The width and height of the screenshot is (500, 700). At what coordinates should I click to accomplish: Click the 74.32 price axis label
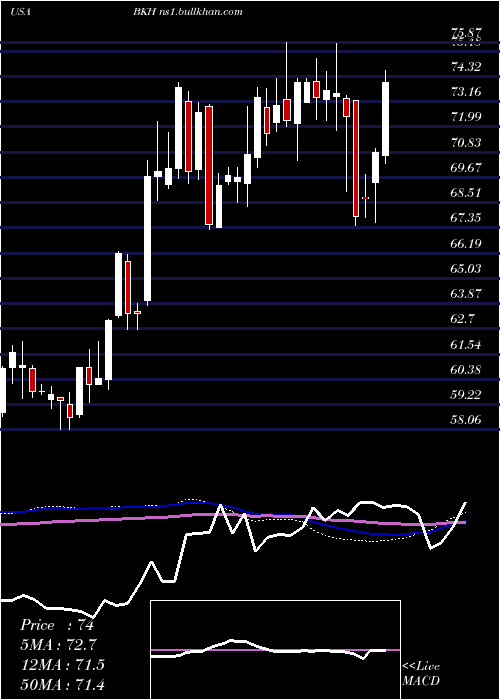point(466,67)
